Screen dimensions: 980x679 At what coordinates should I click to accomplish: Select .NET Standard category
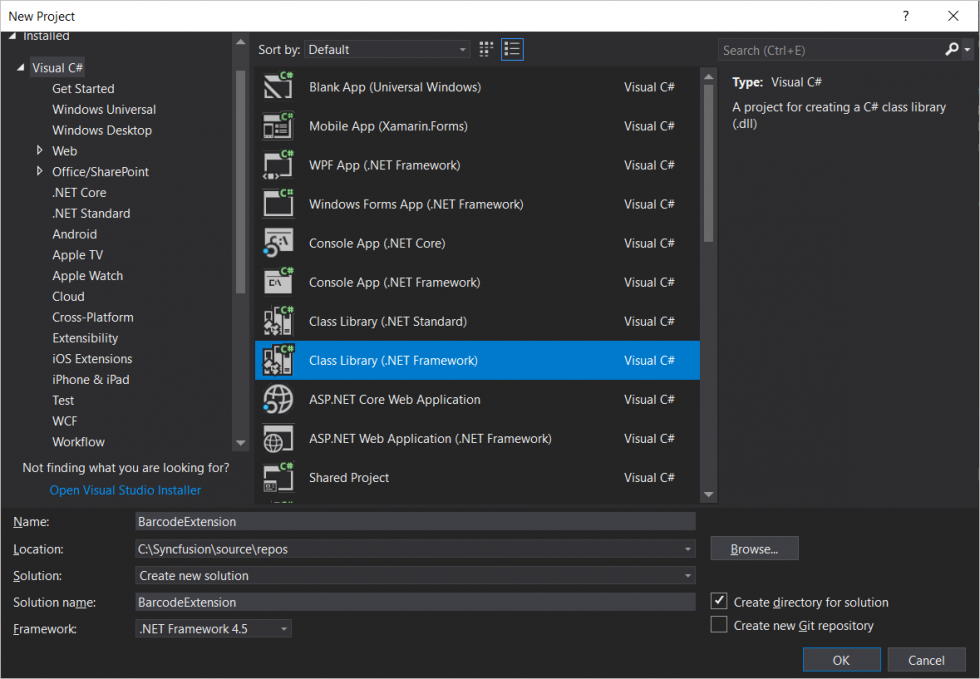click(91, 213)
